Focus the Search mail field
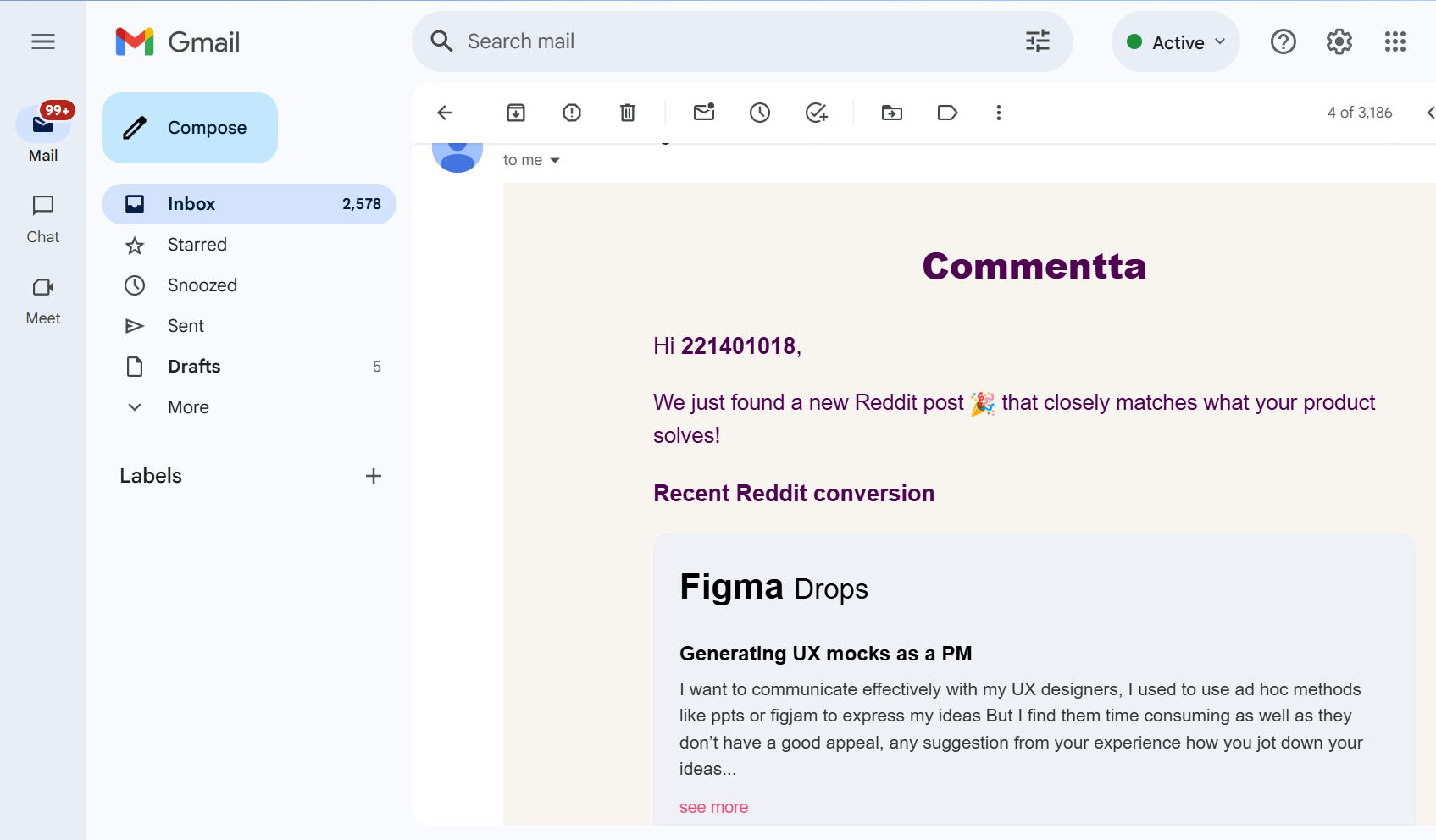The height and width of the screenshot is (840, 1436). [x=737, y=41]
